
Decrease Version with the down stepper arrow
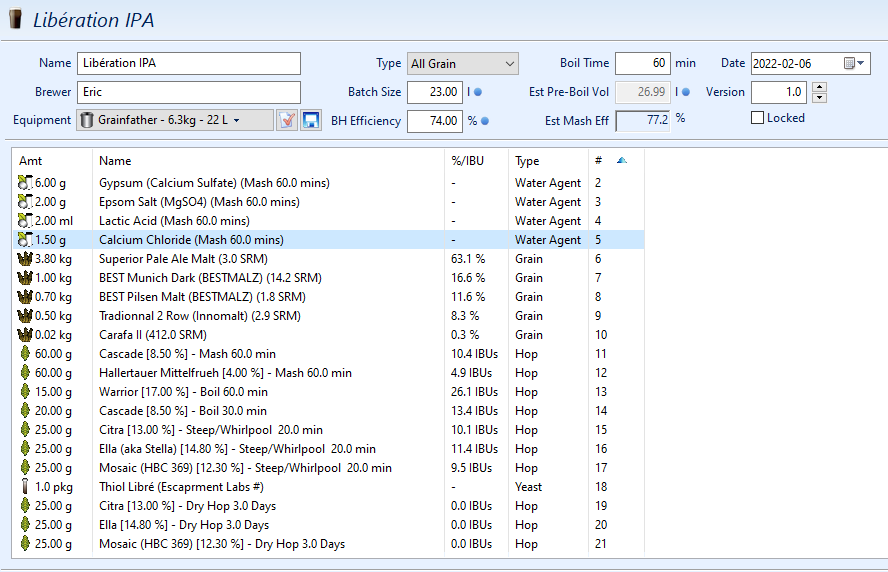(x=819, y=97)
